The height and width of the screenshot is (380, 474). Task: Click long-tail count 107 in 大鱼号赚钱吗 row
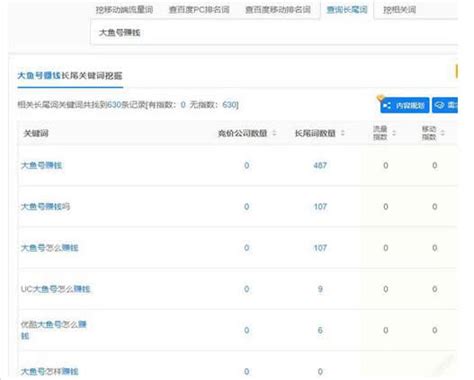pos(320,207)
